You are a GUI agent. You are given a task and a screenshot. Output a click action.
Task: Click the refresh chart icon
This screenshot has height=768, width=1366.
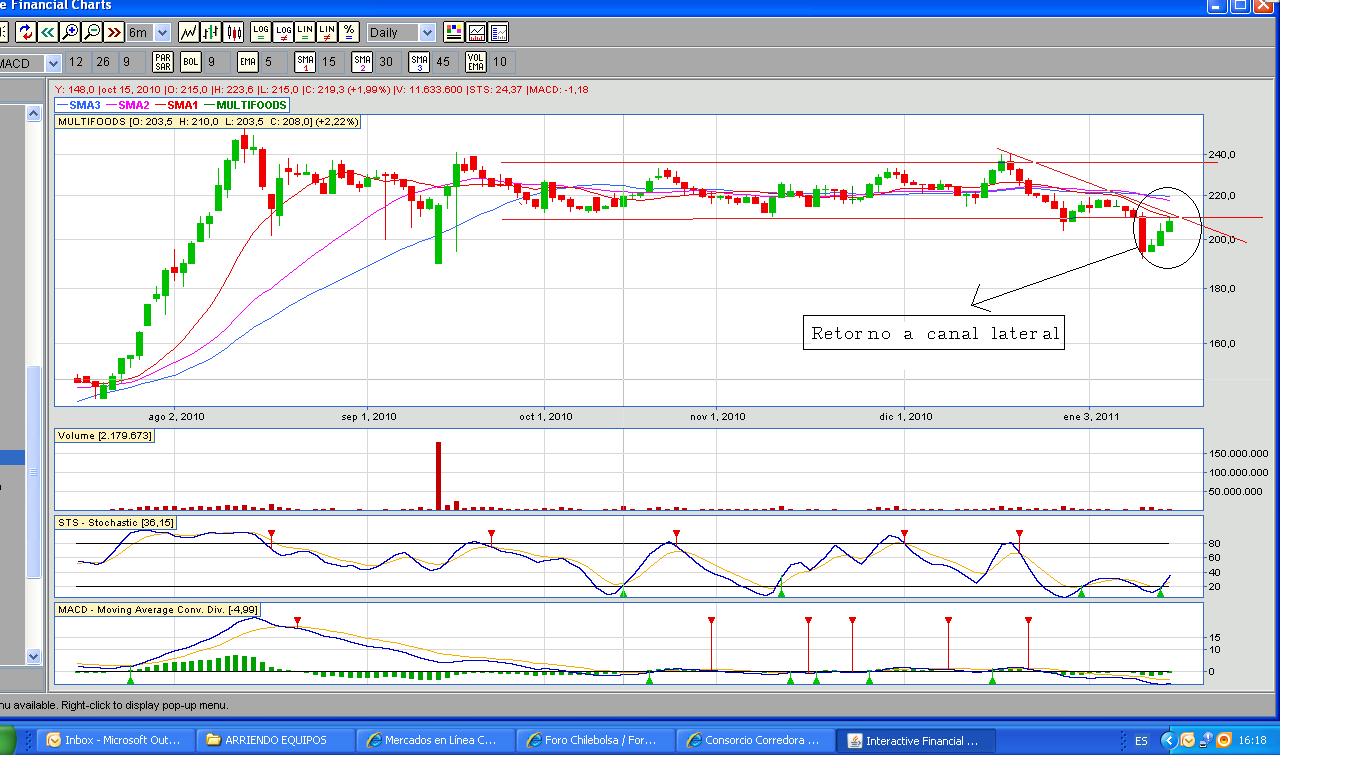click(x=25, y=32)
